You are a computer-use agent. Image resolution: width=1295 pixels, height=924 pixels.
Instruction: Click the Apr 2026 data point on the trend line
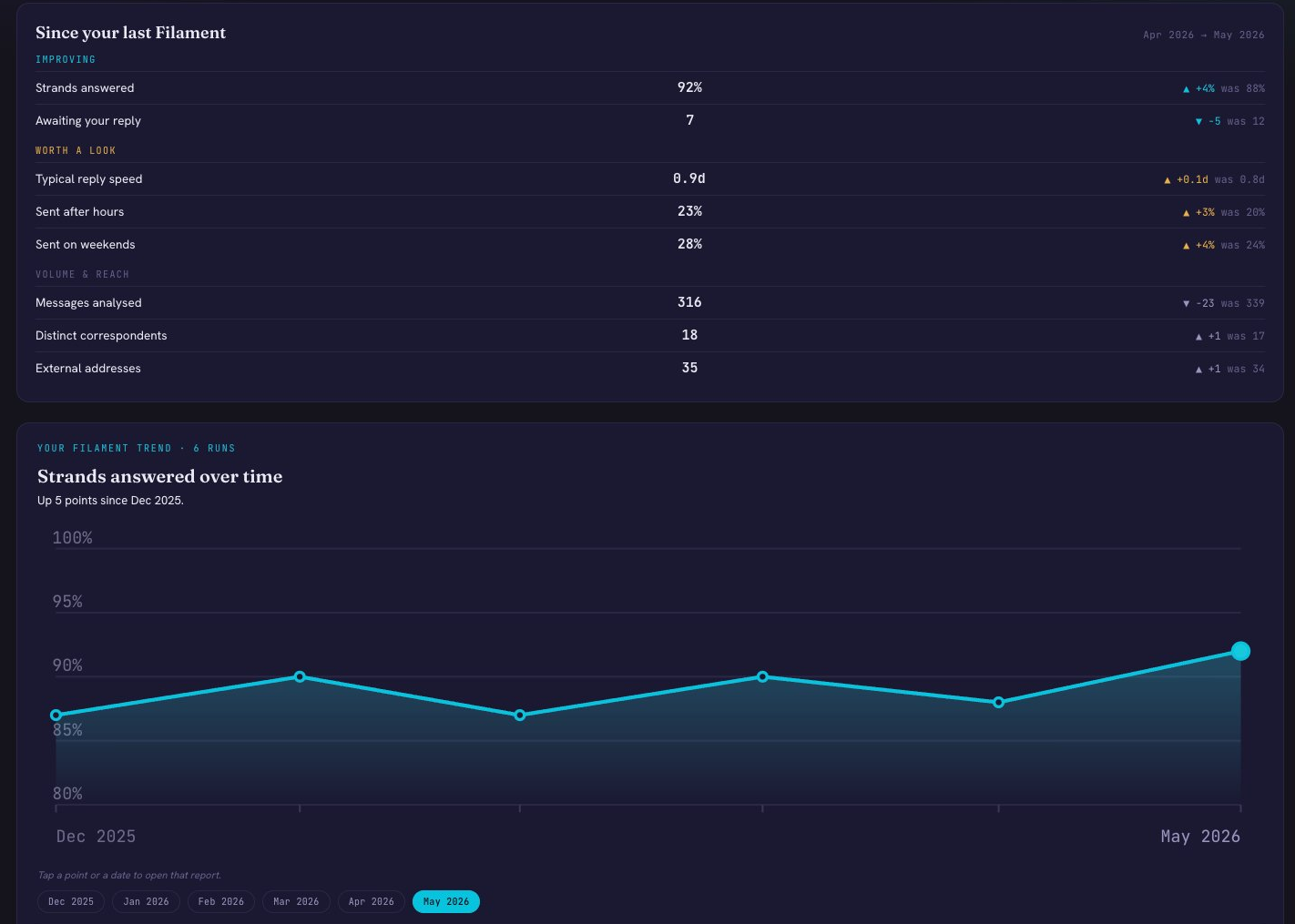[998, 702]
